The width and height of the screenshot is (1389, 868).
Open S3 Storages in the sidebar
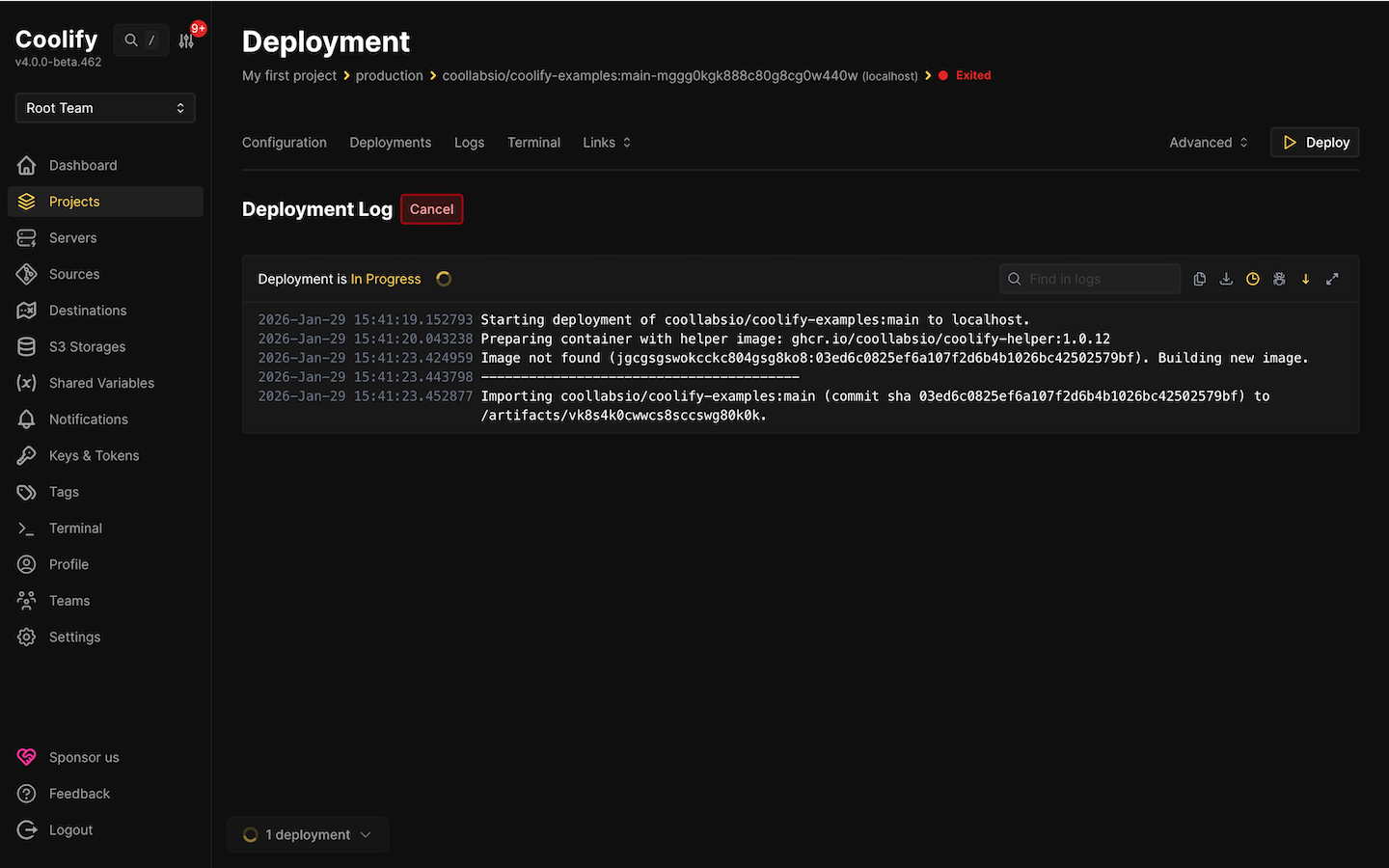pyautogui.click(x=86, y=346)
